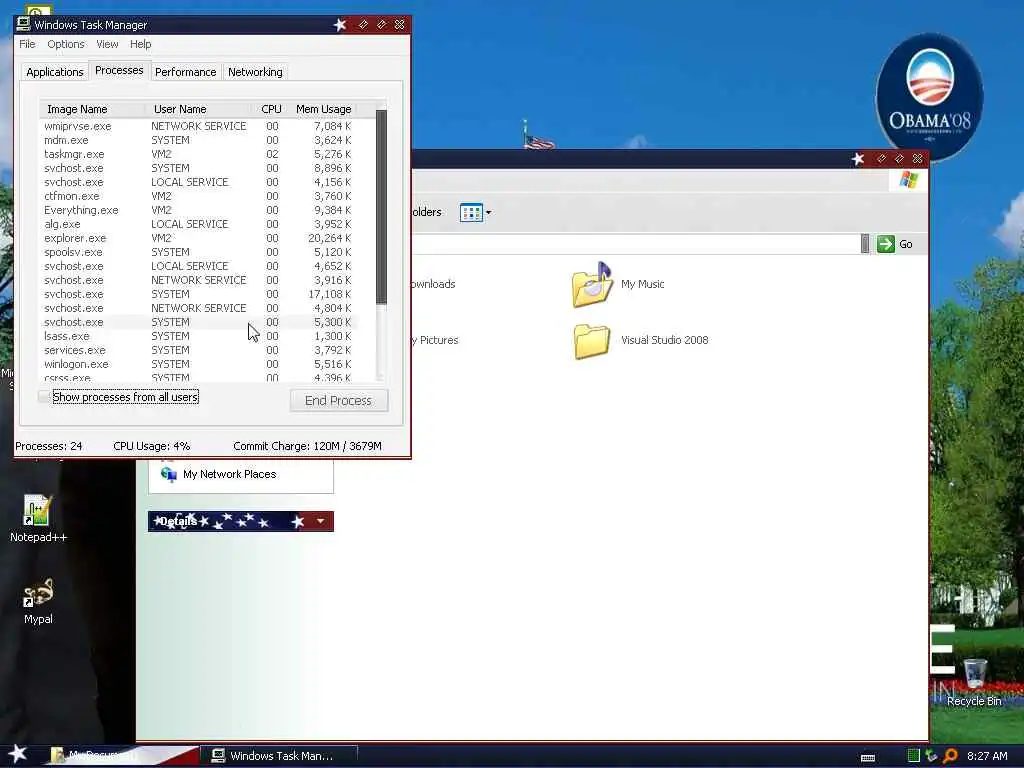Click the CPU Usage: 4% status text
The width and height of the screenshot is (1024, 768).
pos(152,446)
